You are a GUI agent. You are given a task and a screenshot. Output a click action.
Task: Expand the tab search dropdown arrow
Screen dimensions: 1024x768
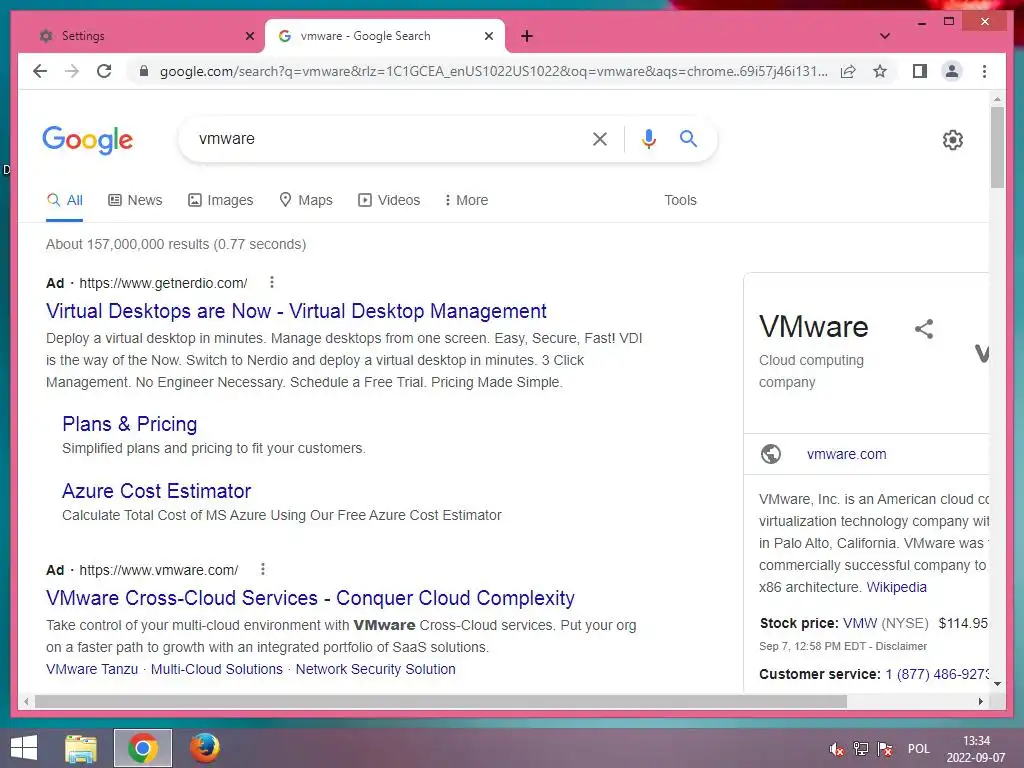pos(884,36)
